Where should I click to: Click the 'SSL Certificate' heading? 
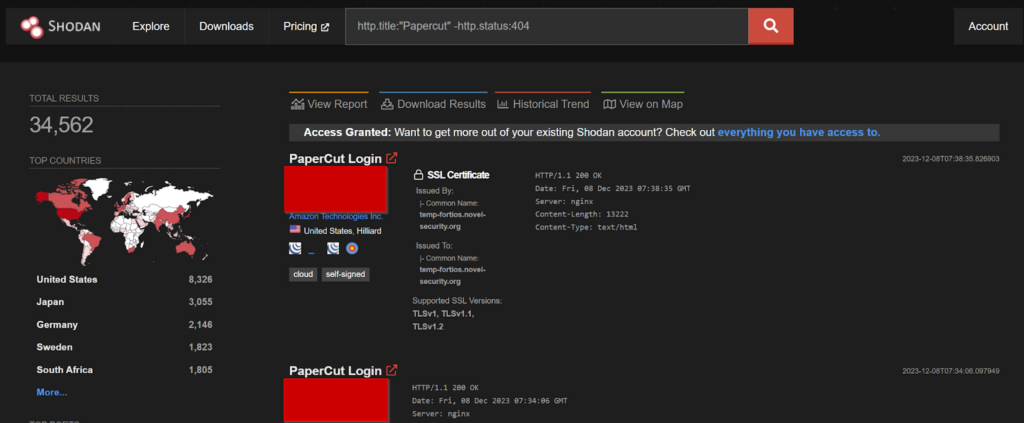click(458, 175)
